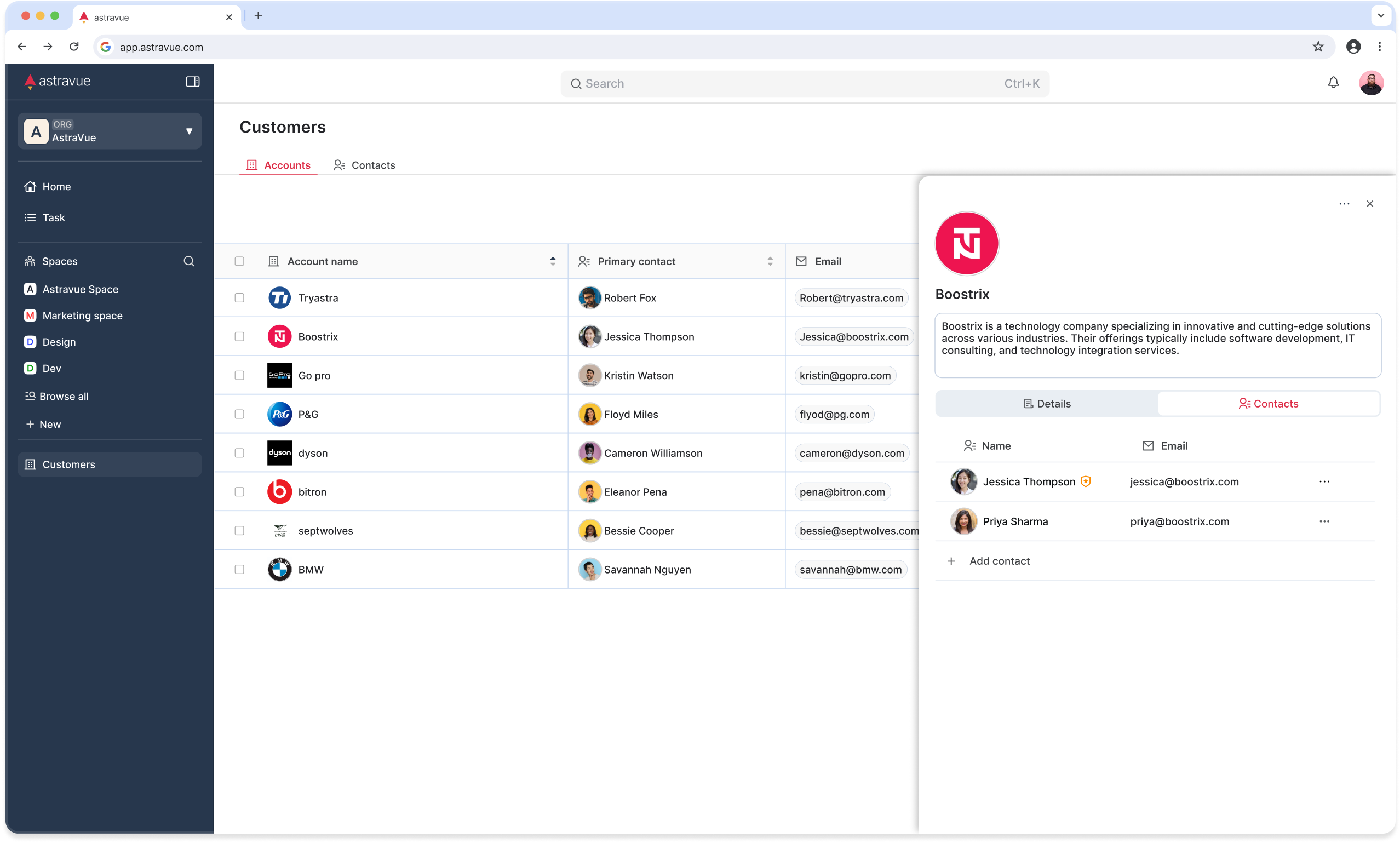Viewport: 1400px width, 843px height.
Task: Select the Tryastra row checkbox
Action: coord(239,297)
